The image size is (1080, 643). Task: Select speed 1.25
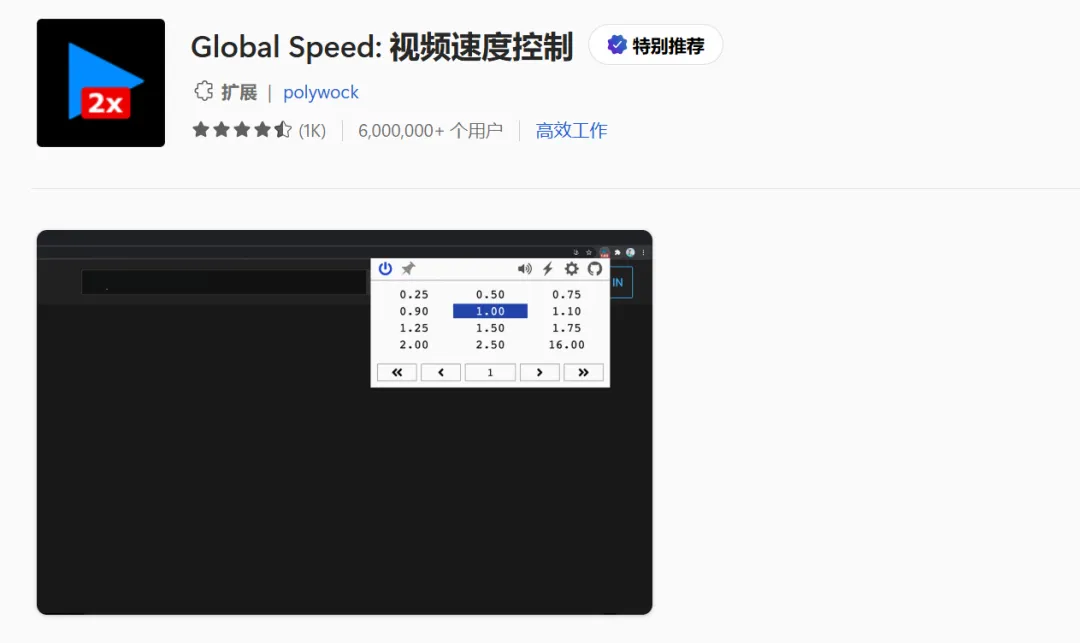point(414,328)
